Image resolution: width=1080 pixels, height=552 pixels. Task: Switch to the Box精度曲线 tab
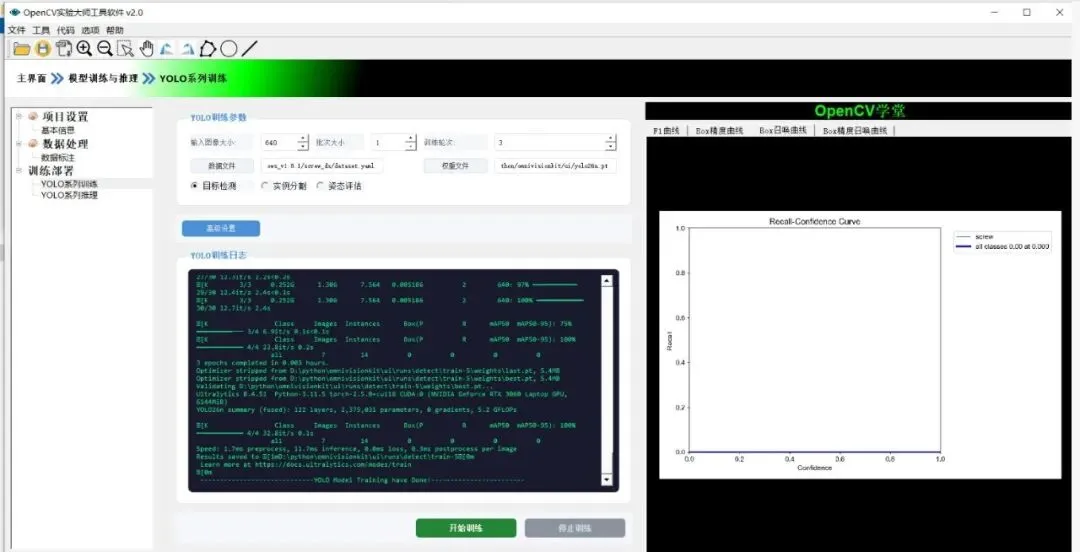(x=719, y=130)
